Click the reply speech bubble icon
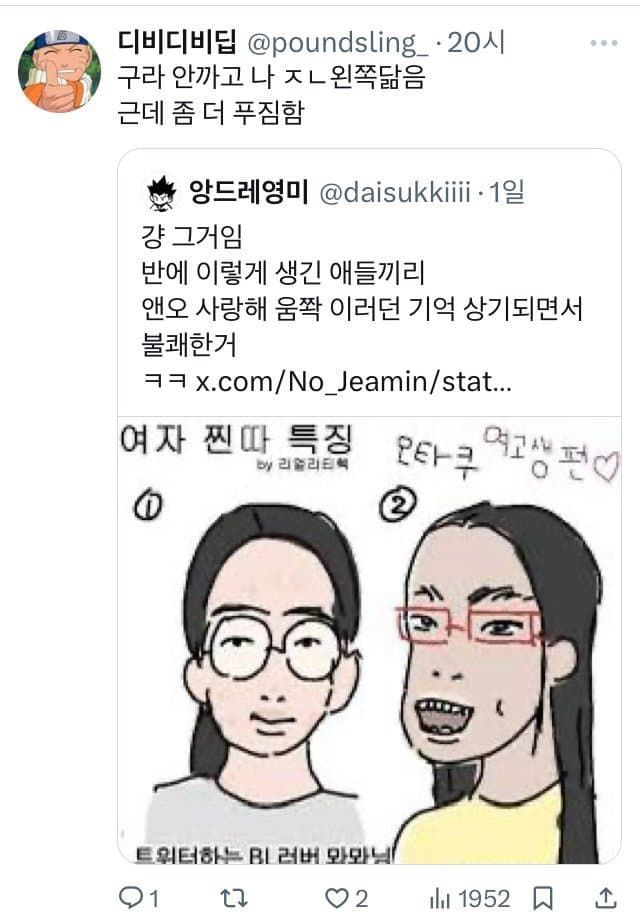This screenshot has width=640, height=923. 130,898
